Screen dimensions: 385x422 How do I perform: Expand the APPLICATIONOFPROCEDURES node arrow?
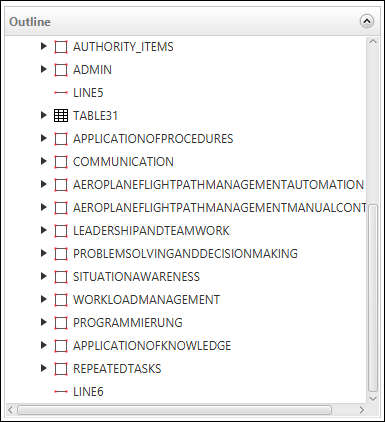(43, 138)
